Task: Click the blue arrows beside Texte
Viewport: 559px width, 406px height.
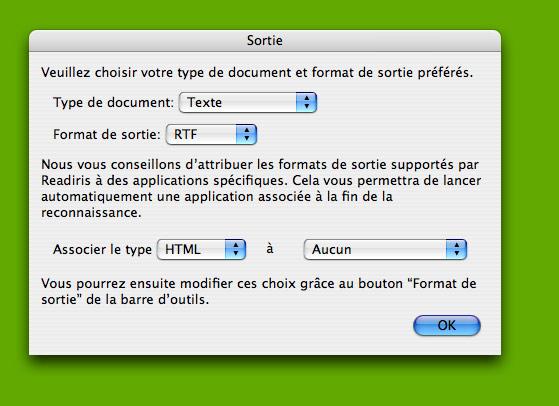Action: click(x=306, y=103)
